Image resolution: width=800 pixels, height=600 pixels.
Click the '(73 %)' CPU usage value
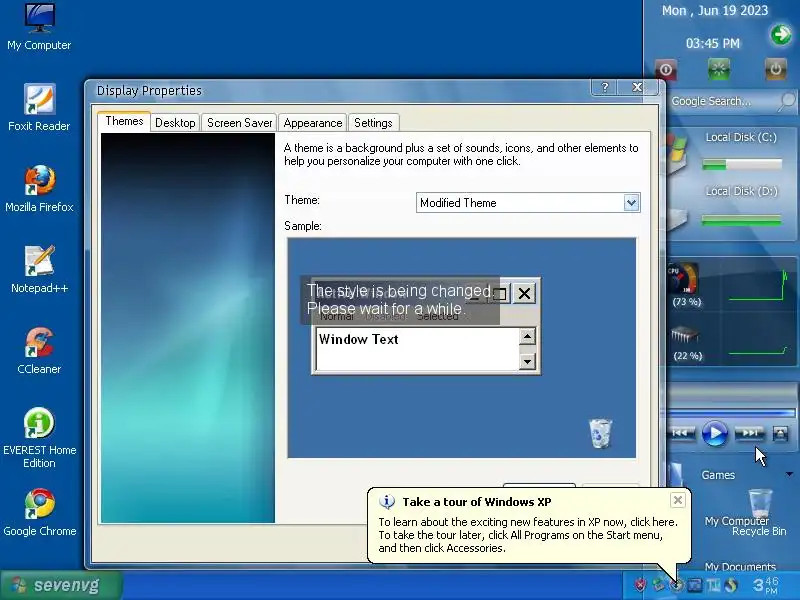click(687, 302)
